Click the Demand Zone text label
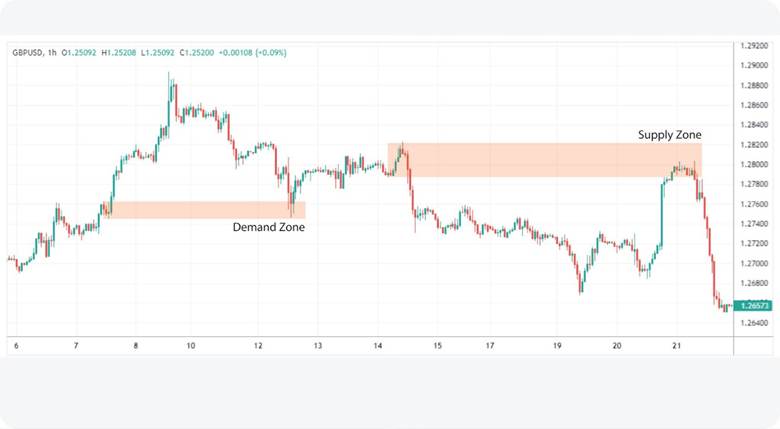Viewport: 780px width, 429px height. click(268, 227)
